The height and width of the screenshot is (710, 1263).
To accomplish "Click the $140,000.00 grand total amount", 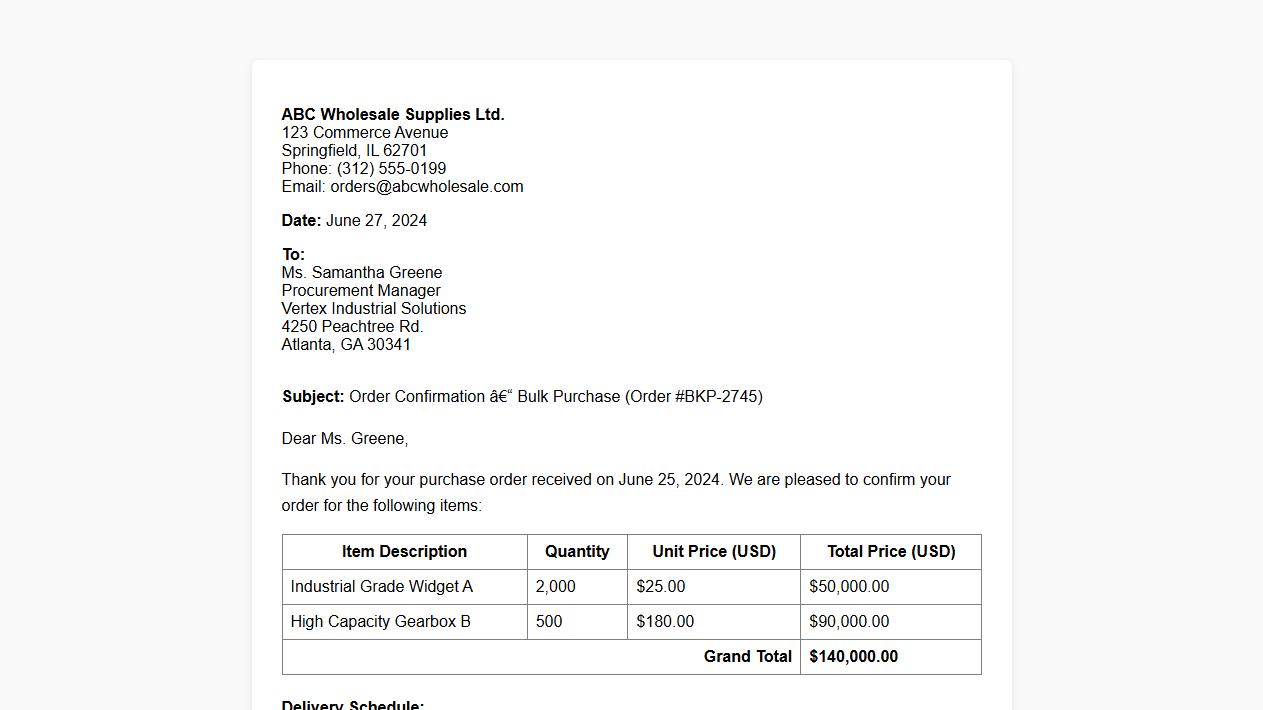I will point(854,657).
